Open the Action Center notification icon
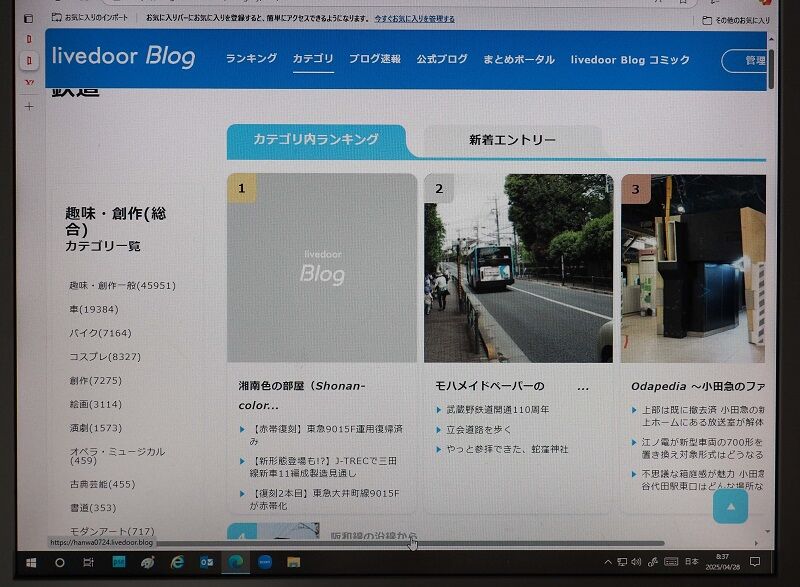 (x=755, y=562)
